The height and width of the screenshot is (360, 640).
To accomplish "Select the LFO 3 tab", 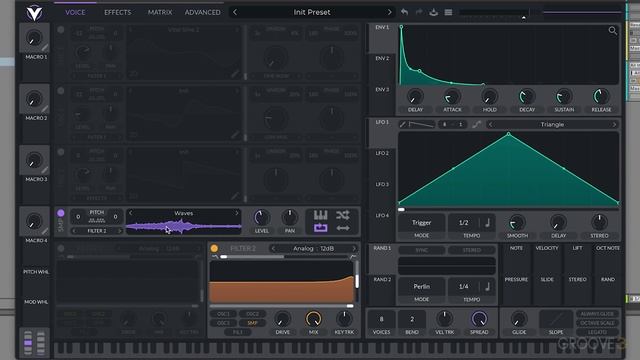I will (x=382, y=184).
